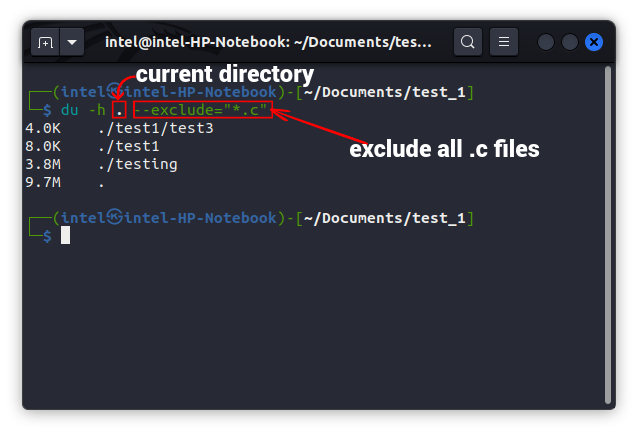Click the cursor at the empty prompt
The image size is (638, 434).
65,235
